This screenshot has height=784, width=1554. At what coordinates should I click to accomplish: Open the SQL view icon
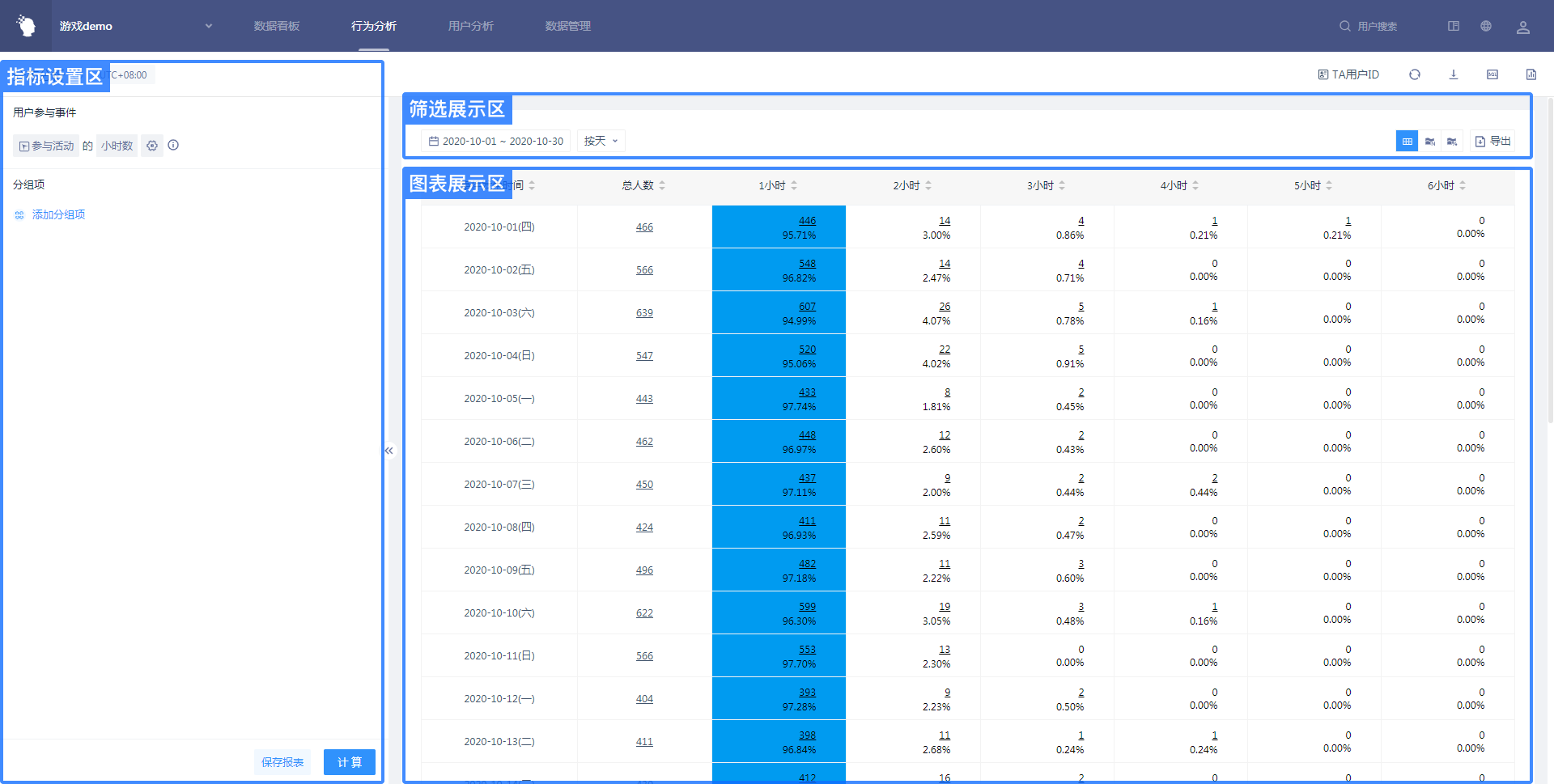[1492, 74]
